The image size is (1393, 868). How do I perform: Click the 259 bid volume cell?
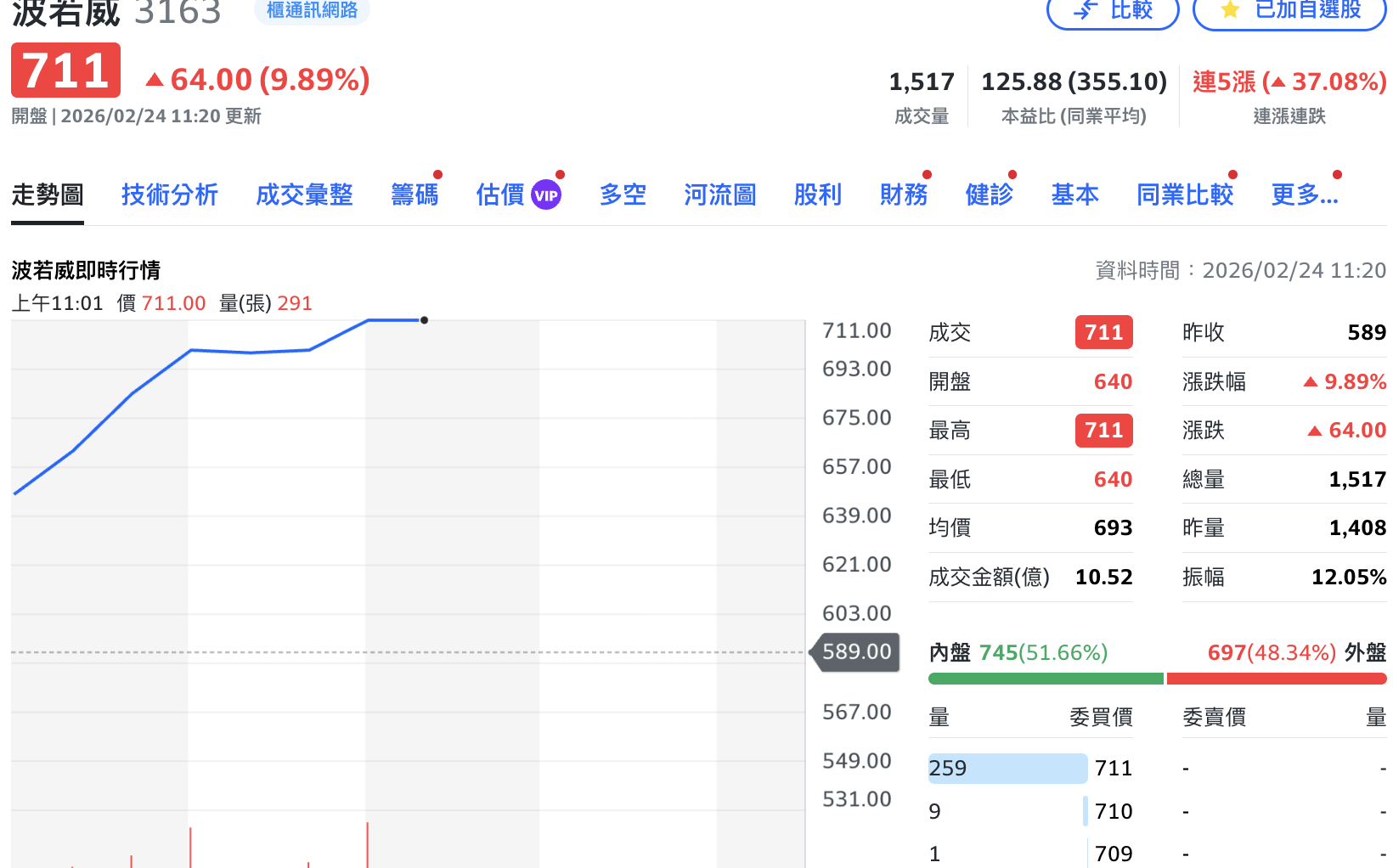1007,768
